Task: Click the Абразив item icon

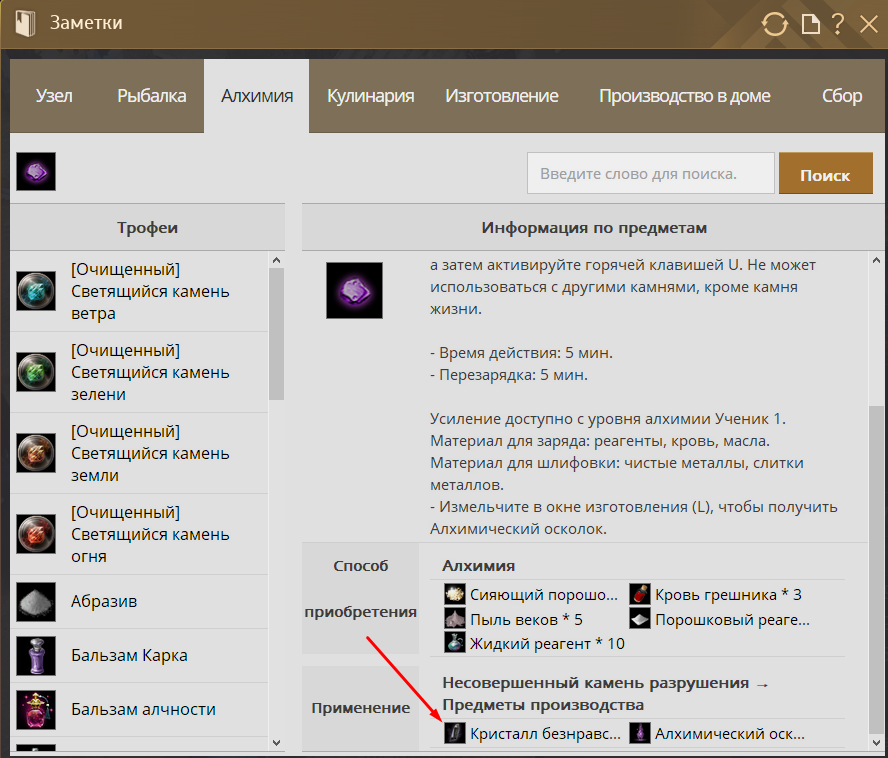Action: click(x=36, y=602)
